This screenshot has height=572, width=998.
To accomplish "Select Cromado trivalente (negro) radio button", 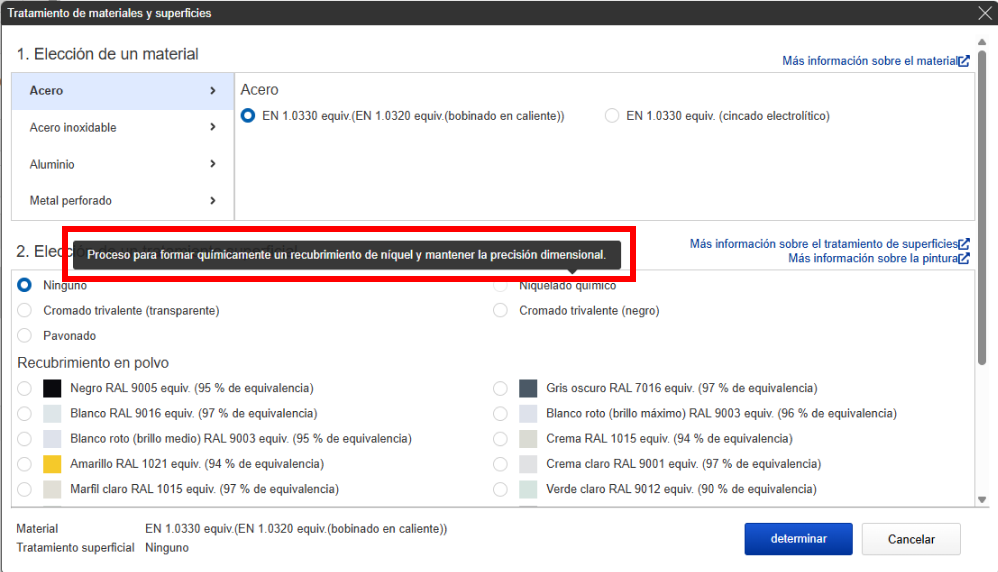I will (501, 311).
